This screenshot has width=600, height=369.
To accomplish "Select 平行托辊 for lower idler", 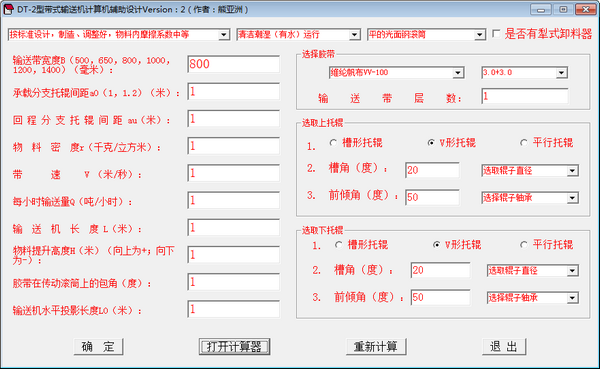I will [523, 245].
